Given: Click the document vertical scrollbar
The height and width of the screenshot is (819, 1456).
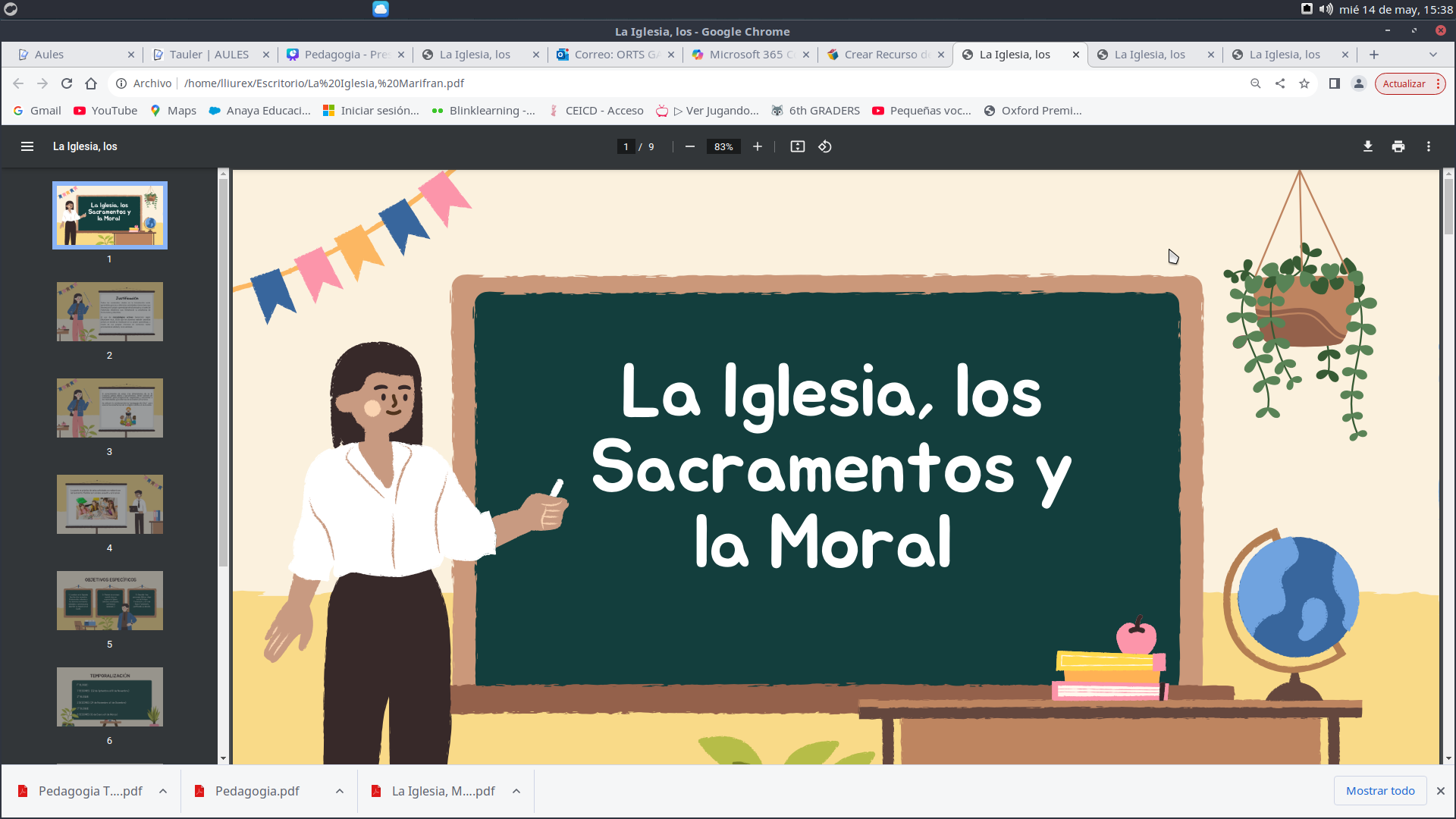Looking at the screenshot, I should (x=1448, y=206).
